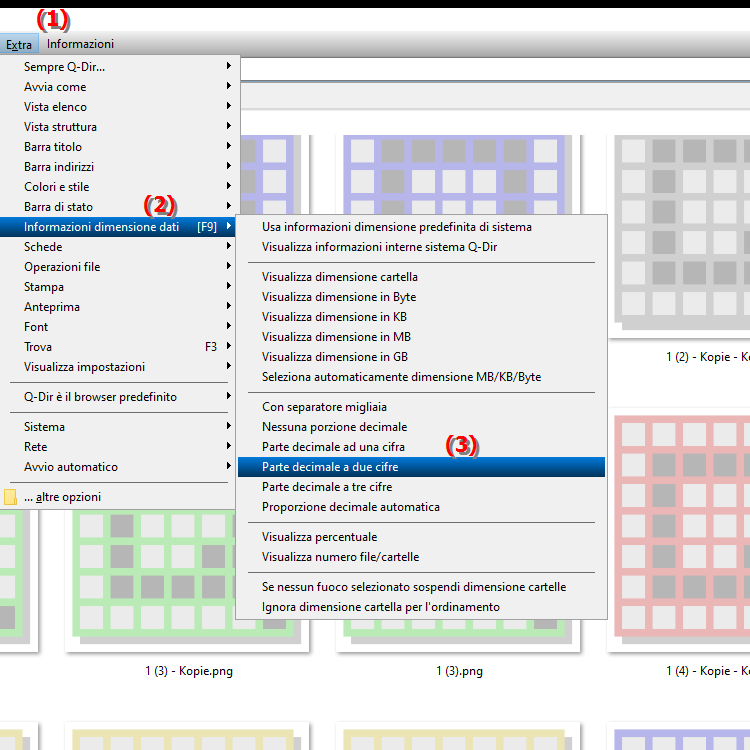Viewport: 750px width, 750px height.
Task: Open Colori e stile submenu
Action: click(x=118, y=187)
